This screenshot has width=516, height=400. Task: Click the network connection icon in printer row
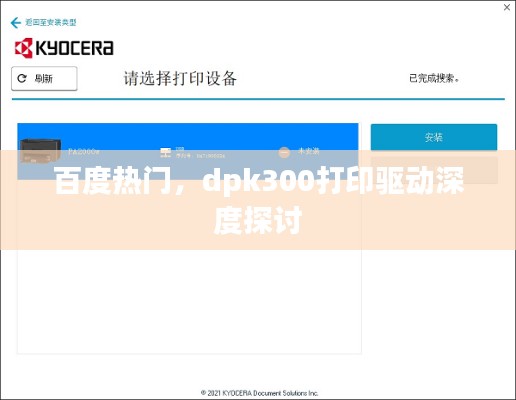pyautogui.click(x=165, y=152)
